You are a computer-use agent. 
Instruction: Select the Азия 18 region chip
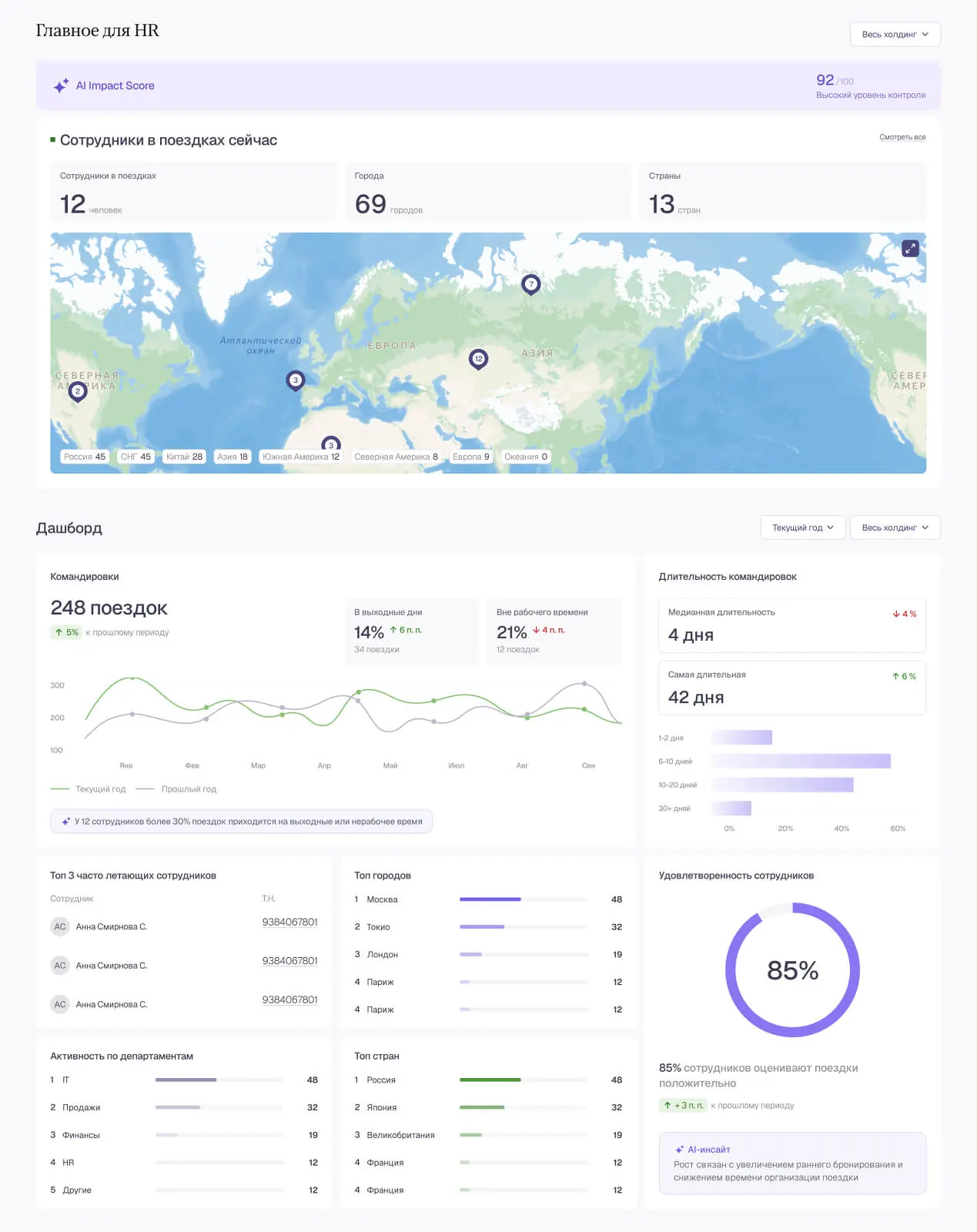233,457
